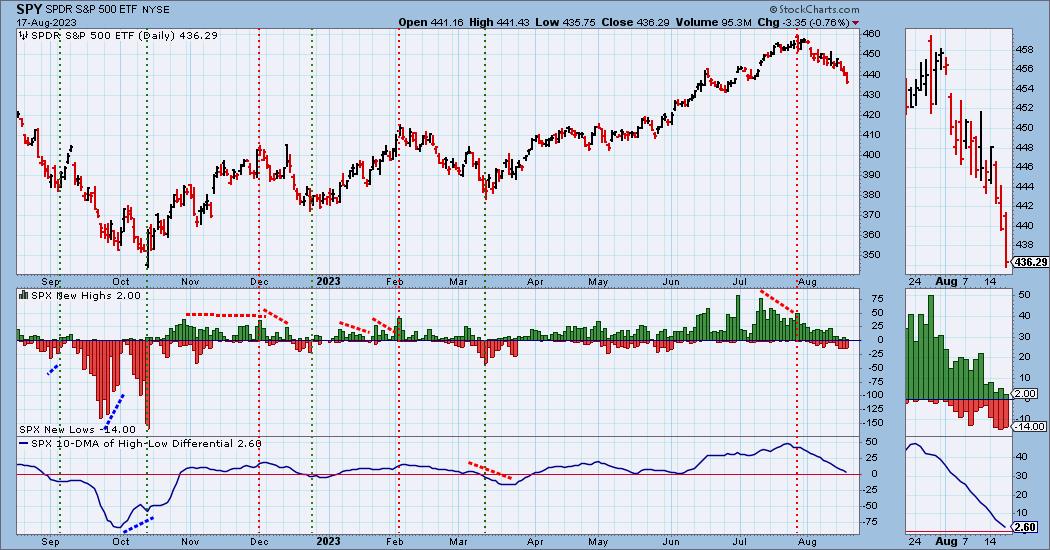The image size is (1050, 550).
Task: Click the 410 price axis label
Action: (871, 135)
